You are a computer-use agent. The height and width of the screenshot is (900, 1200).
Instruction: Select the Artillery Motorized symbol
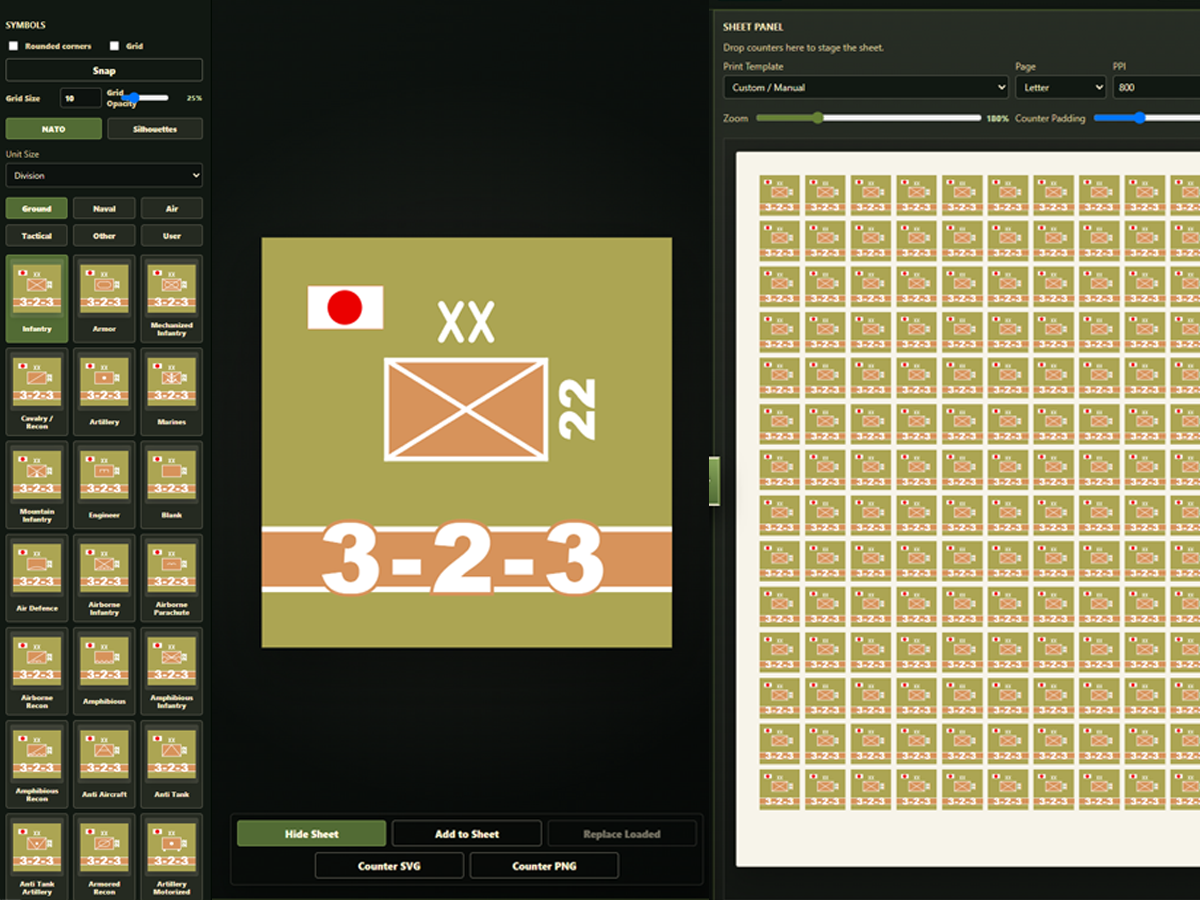coord(171,857)
